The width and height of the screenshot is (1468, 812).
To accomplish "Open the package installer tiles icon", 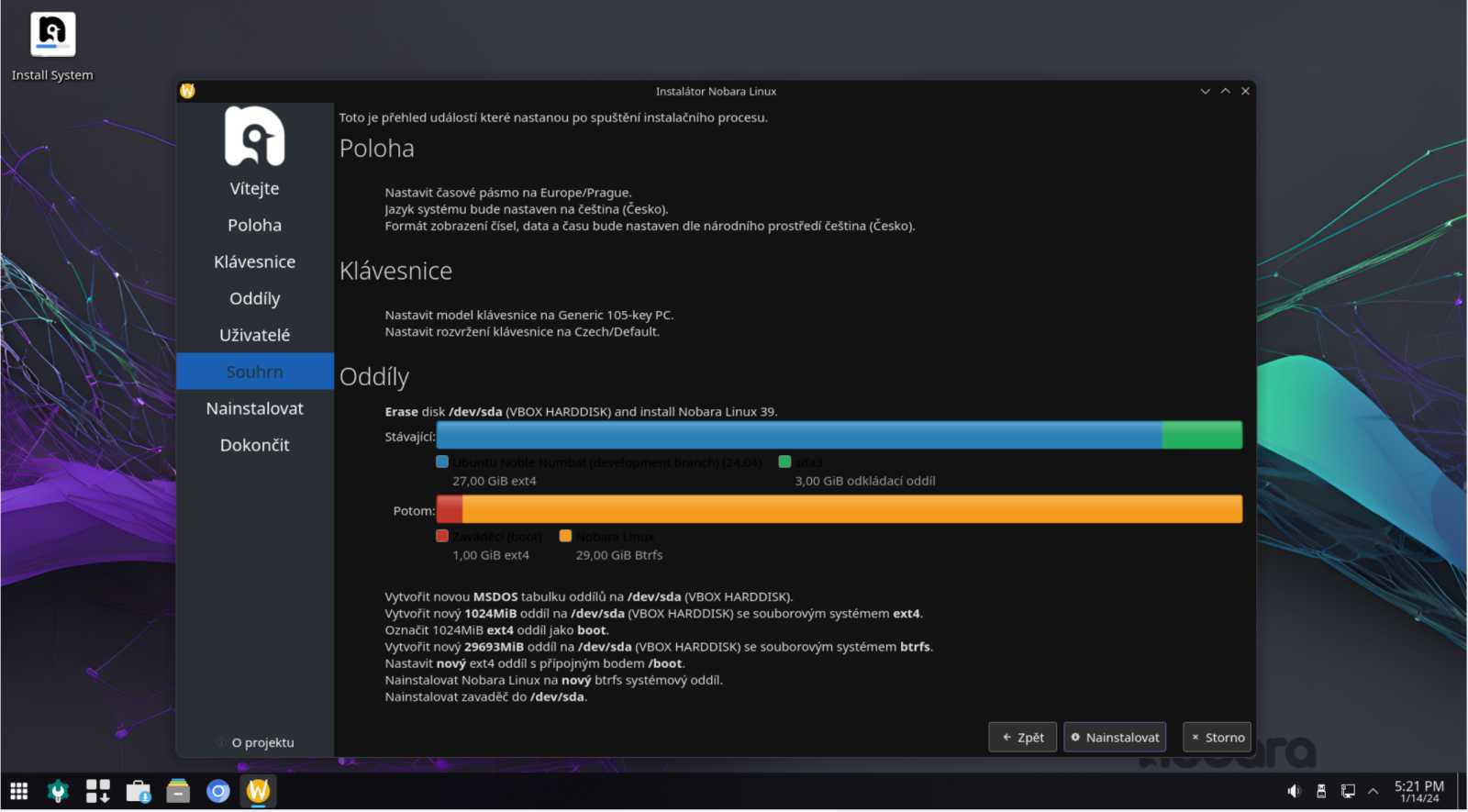I will pos(98,791).
